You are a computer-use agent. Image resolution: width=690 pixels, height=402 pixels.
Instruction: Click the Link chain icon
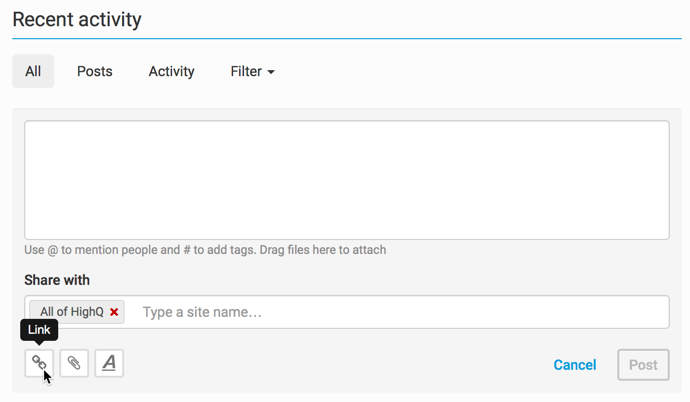point(39,363)
